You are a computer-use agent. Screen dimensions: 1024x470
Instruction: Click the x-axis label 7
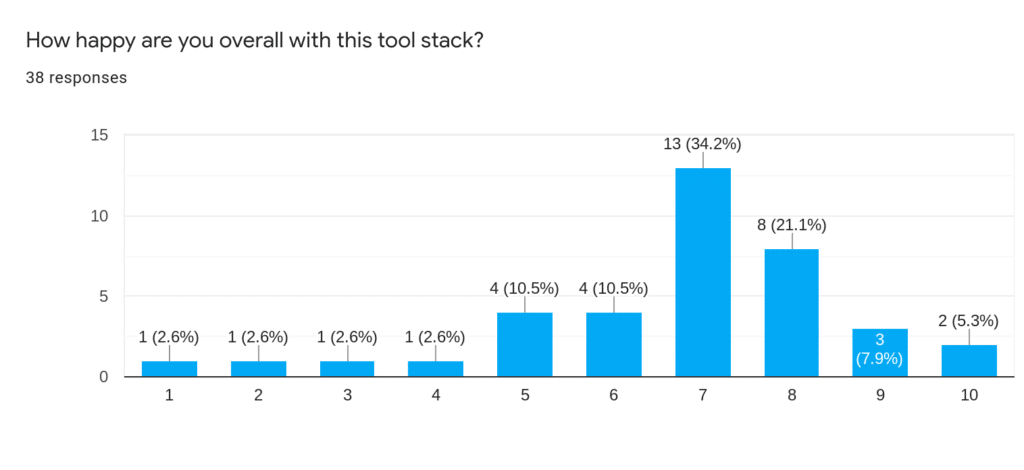tap(703, 396)
